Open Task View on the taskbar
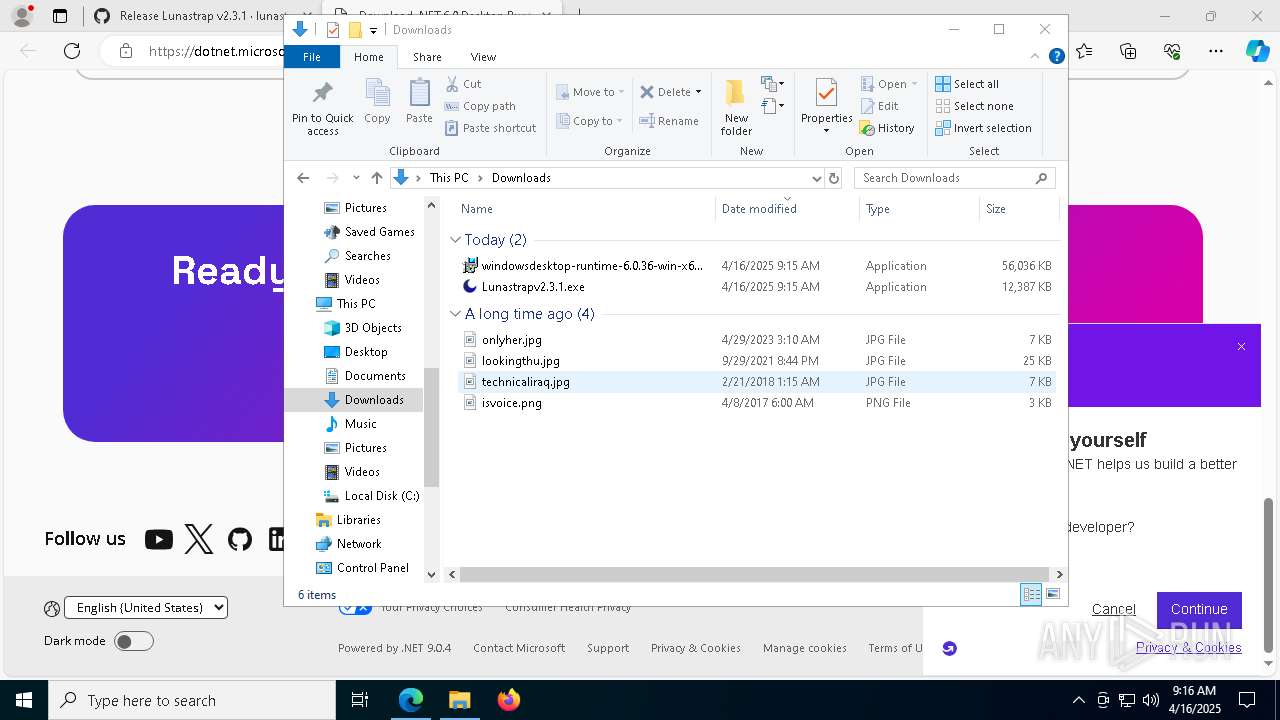Screen dimensions: 1280x720 [x=360, y=700]
